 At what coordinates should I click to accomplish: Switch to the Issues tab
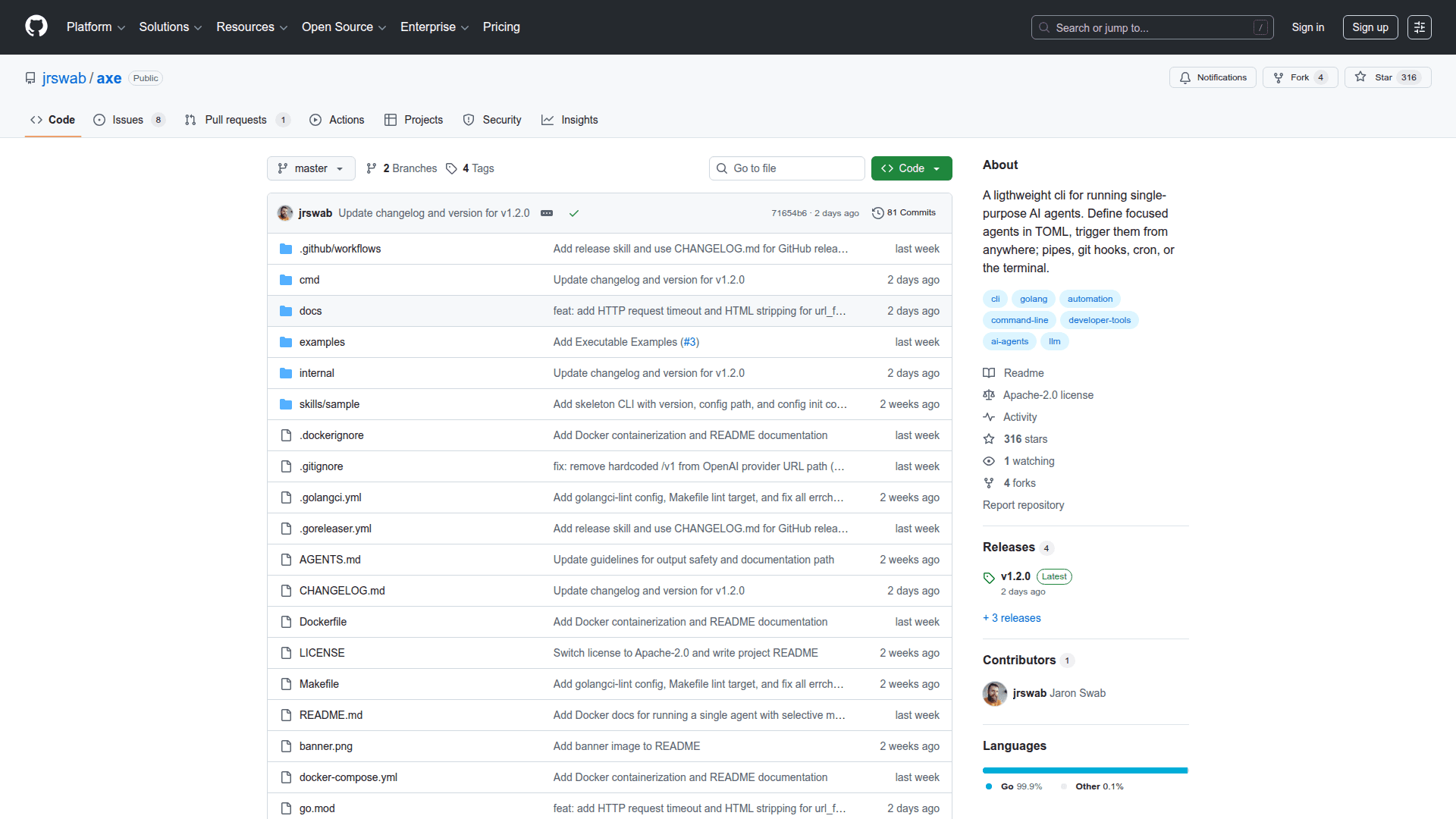pyautogui.click(x=128, y=120)
